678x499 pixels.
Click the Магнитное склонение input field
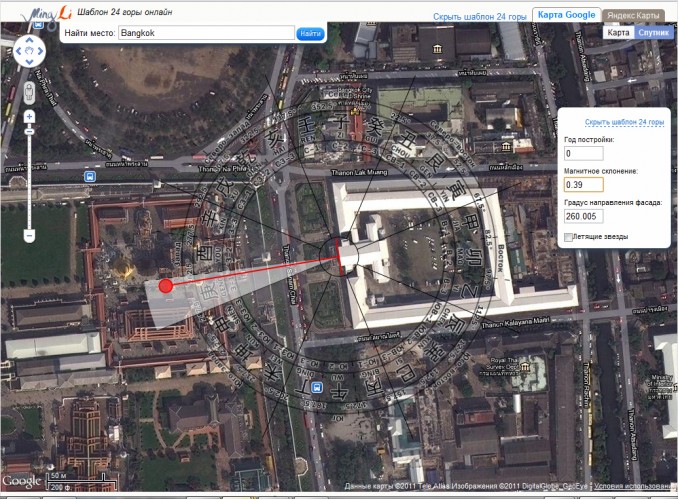coord(584,185)
